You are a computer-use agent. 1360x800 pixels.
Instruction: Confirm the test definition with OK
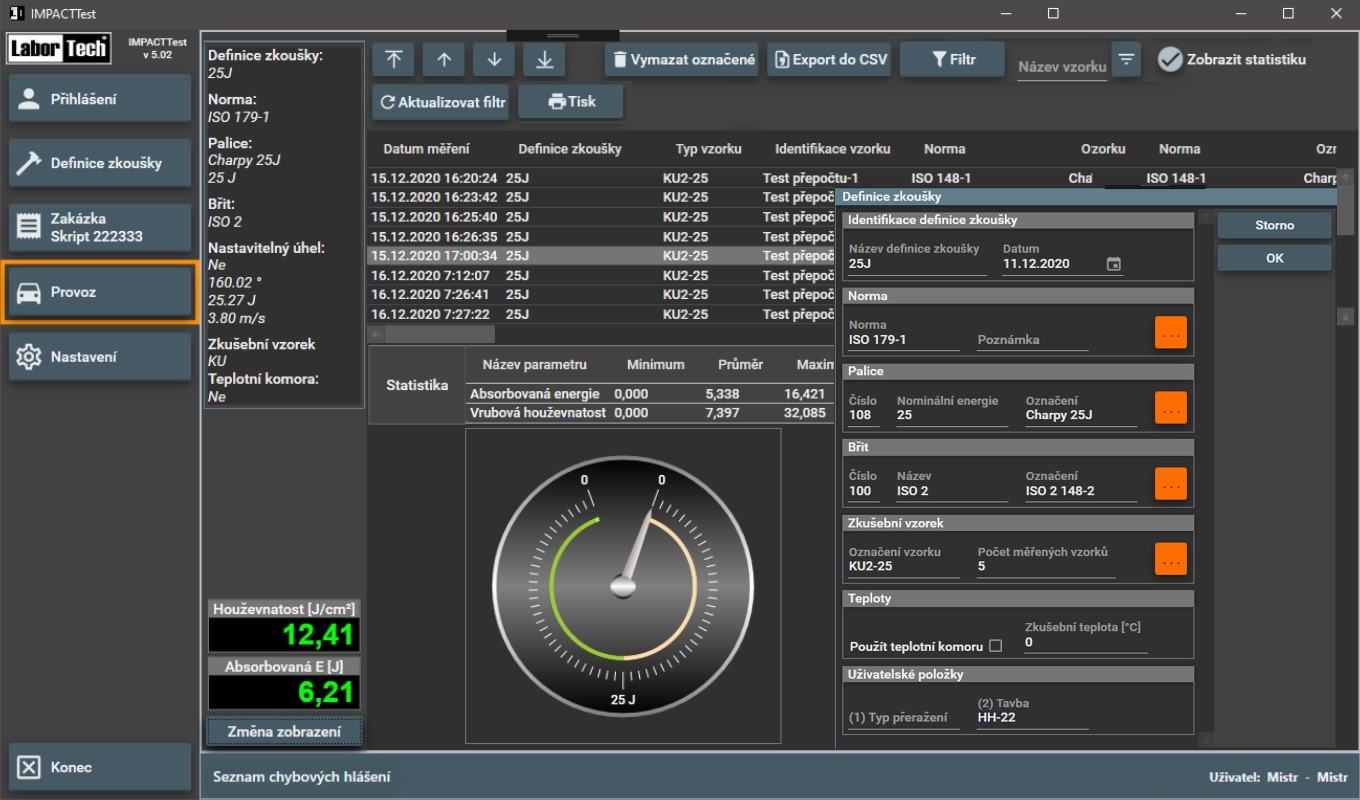point(1274,258)
